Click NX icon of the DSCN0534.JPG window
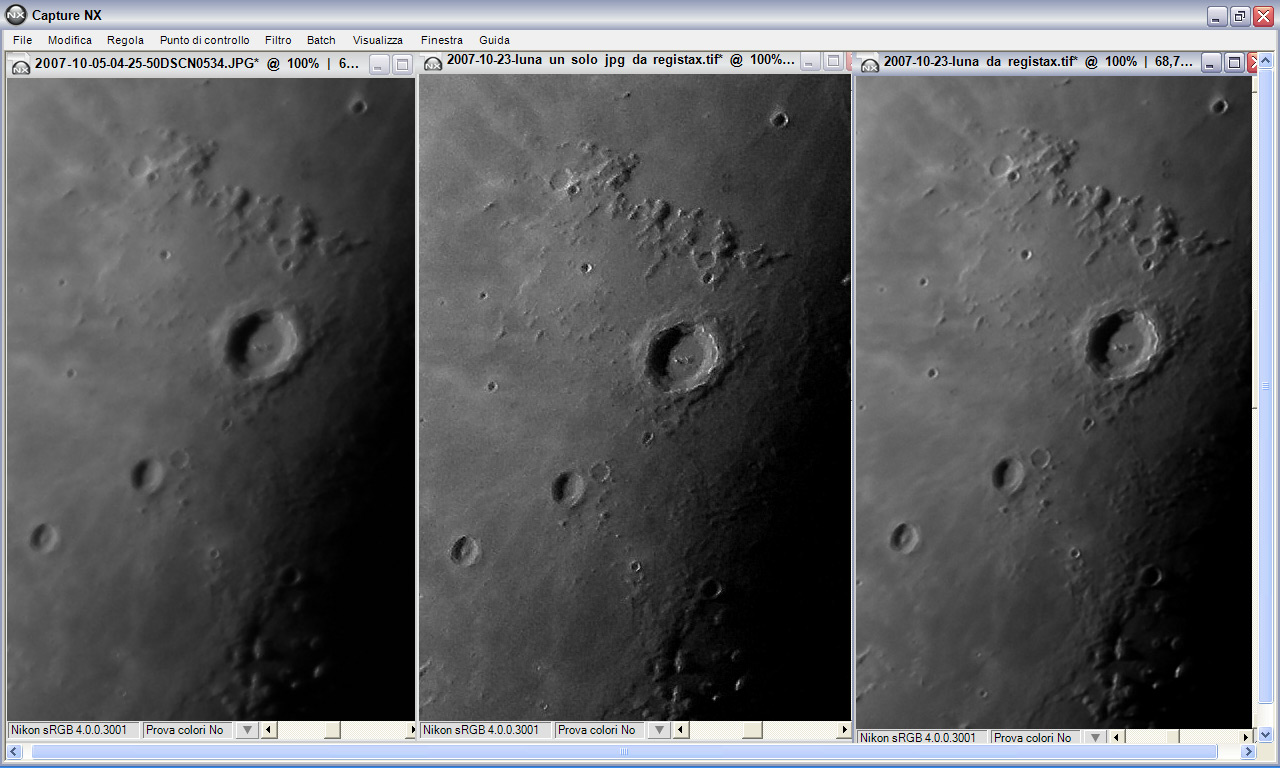Viewport: 1280px width, 768px height. 21,65
